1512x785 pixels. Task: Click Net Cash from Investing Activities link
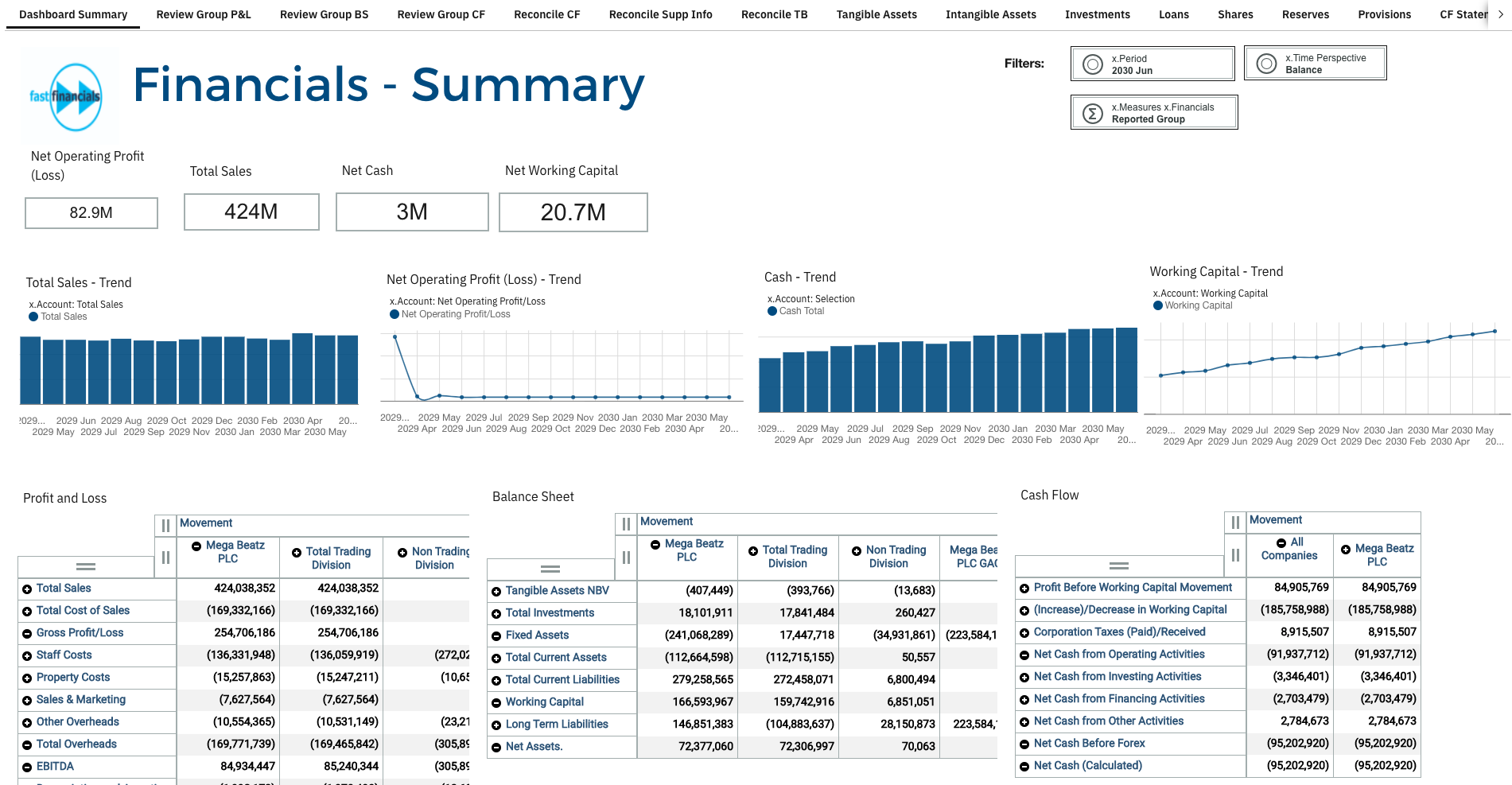coord(1117,677)
